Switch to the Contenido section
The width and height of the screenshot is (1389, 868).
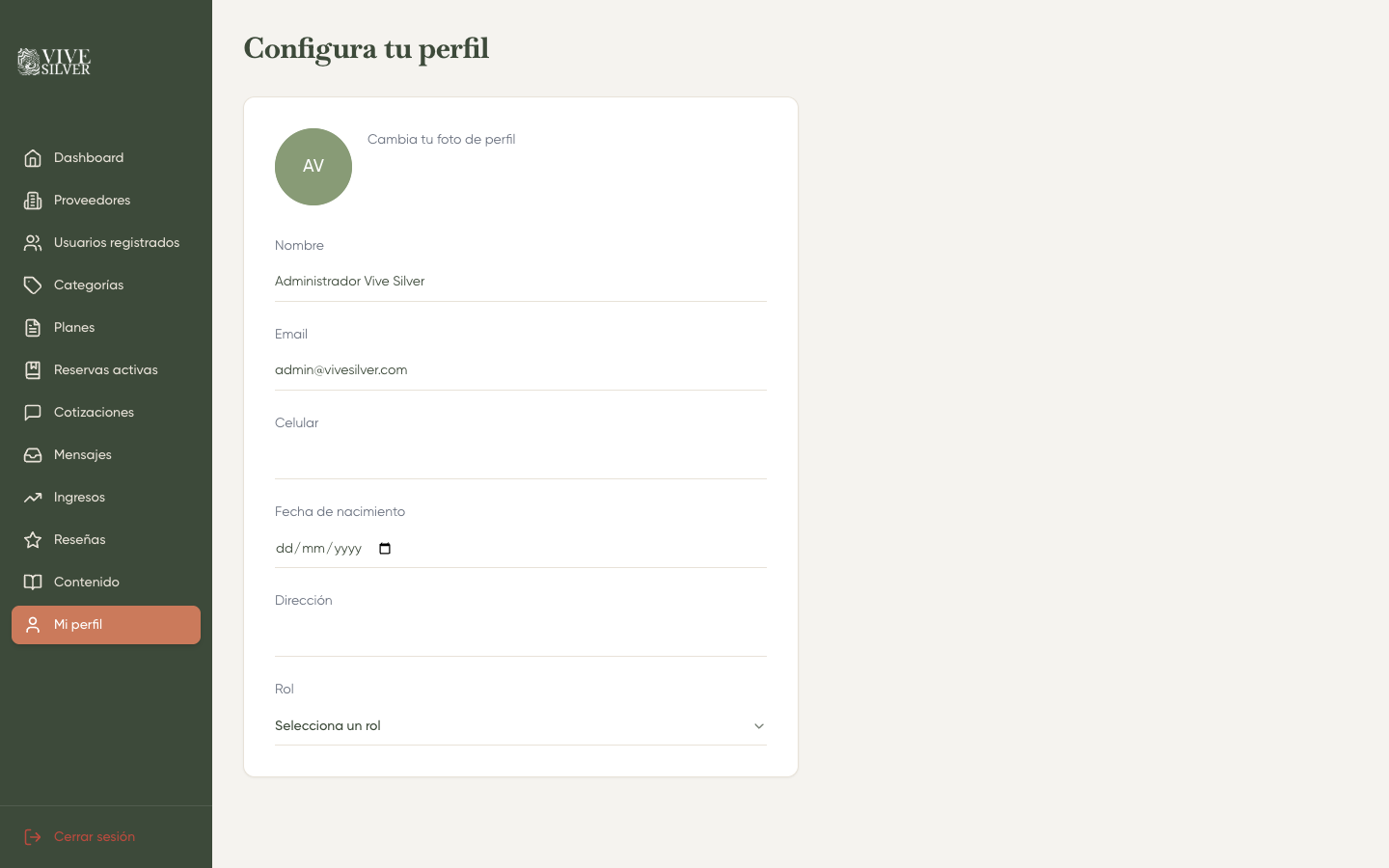[x=87, y=582]
